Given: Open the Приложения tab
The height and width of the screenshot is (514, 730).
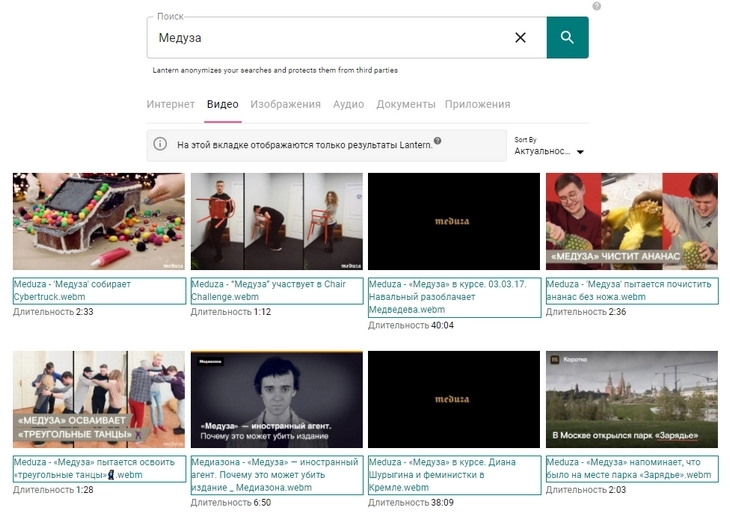Looking at the screenshot, I should click(477, 104).
